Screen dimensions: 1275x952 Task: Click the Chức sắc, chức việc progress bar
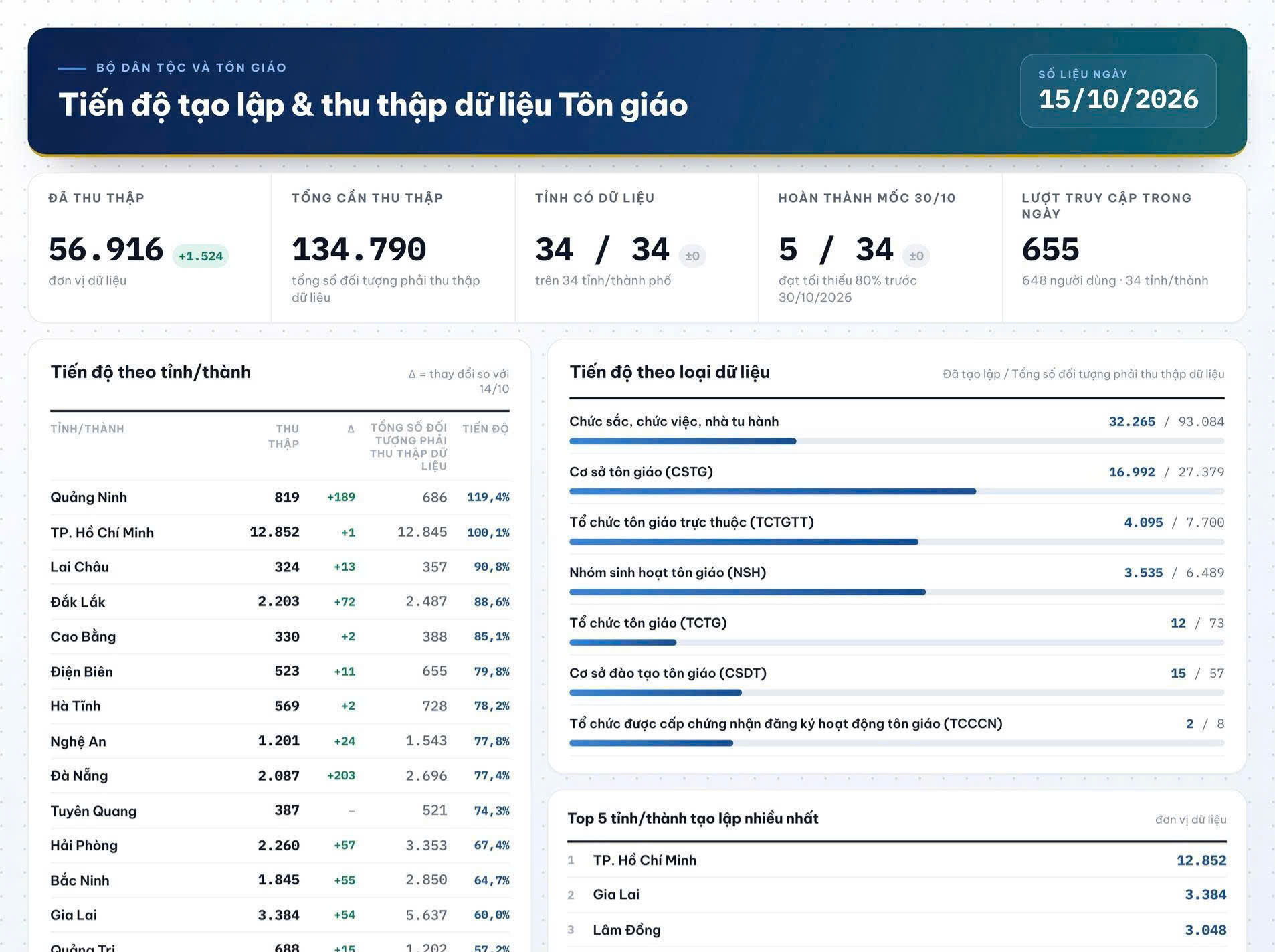896,441
